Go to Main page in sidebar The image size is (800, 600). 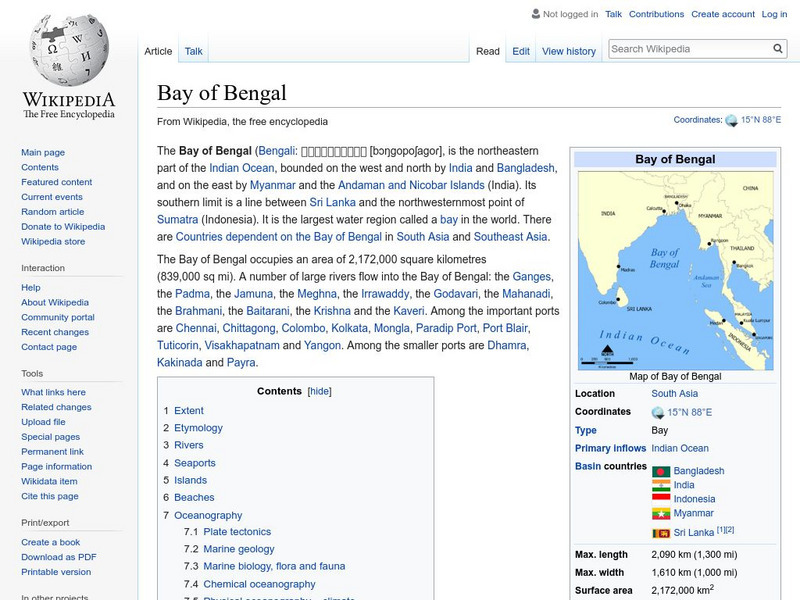click(43, 152)
